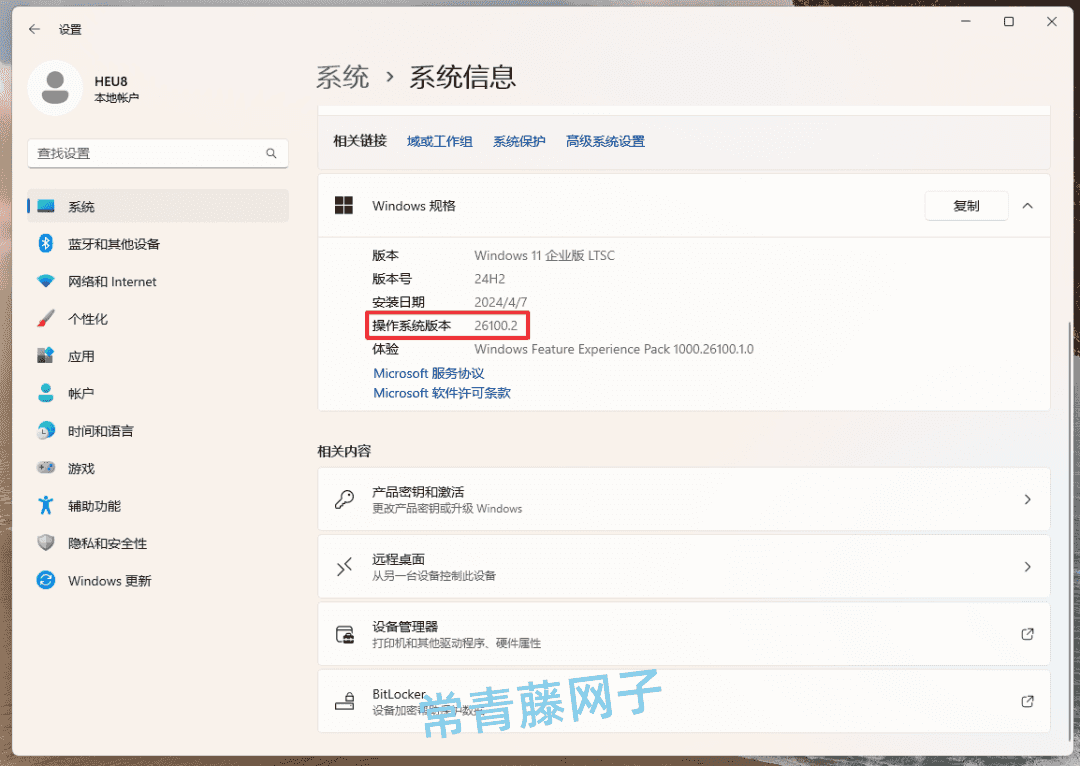Open 网络和 Internet settings
Image resolution: width=1080 pixels, height=766 pixels.
tap(158, 281)
